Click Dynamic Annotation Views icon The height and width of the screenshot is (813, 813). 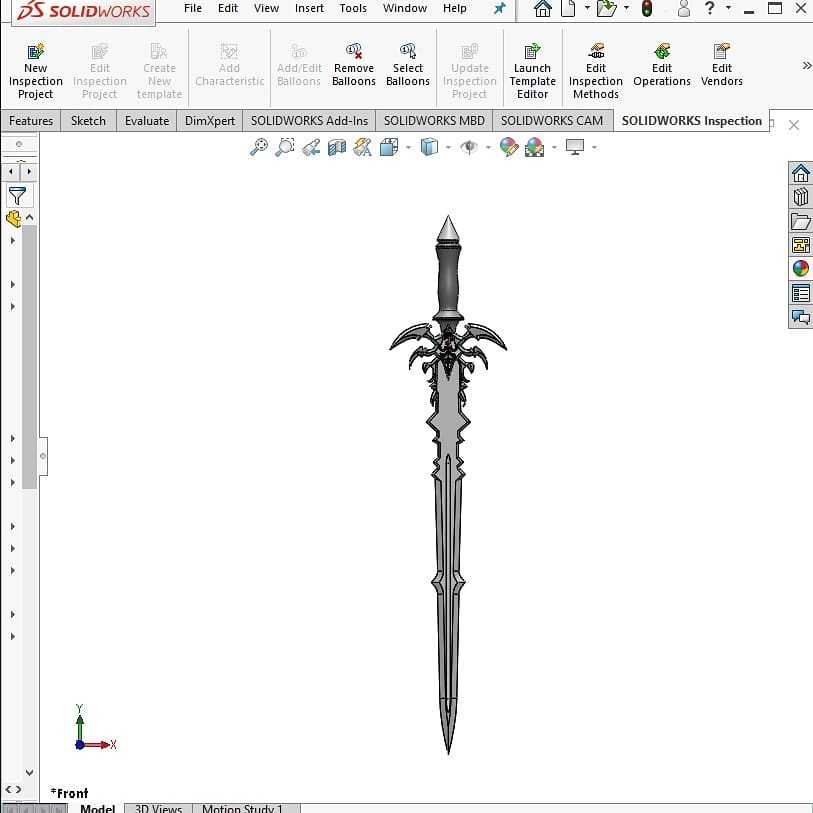click(x=362, y=147)
